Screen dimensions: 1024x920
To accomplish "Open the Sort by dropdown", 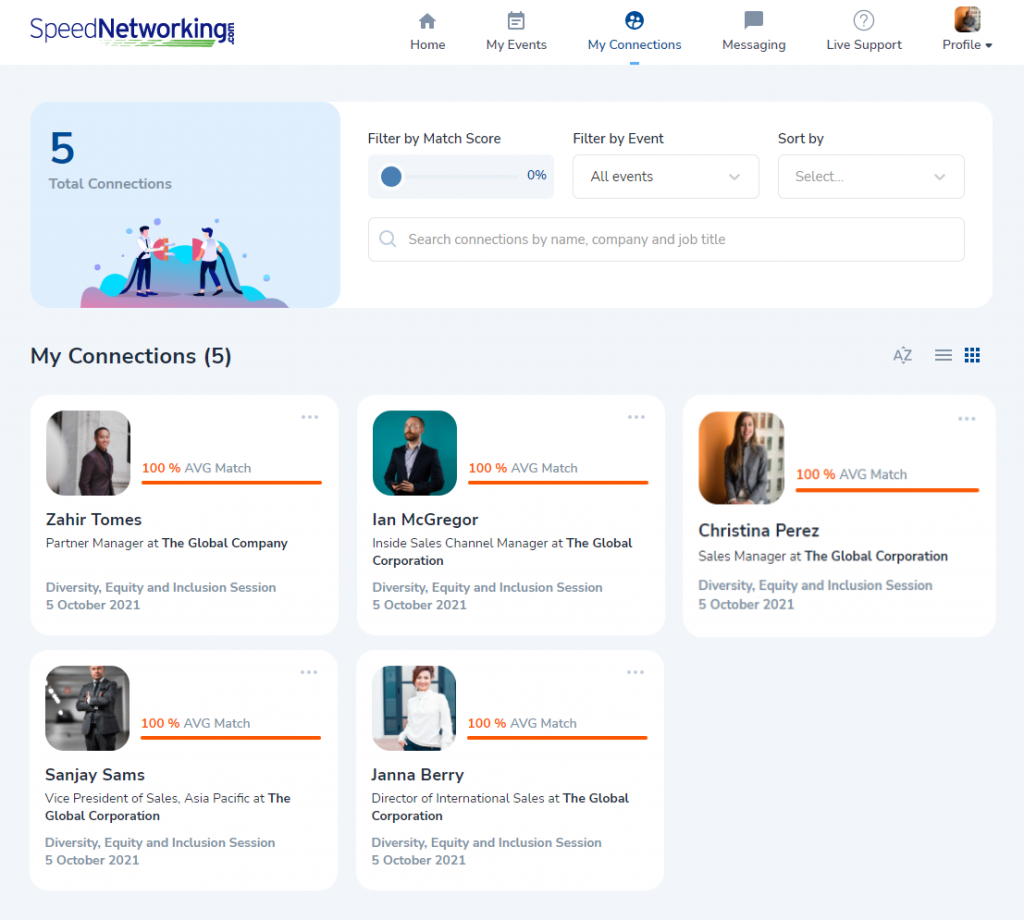I will click(x=870, y=177).
